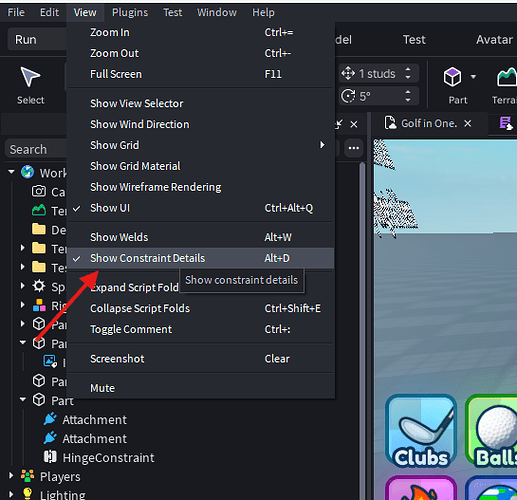Choose Zoom Out from View menu
The height and width of the screenshot is (500, 517).
201,53
